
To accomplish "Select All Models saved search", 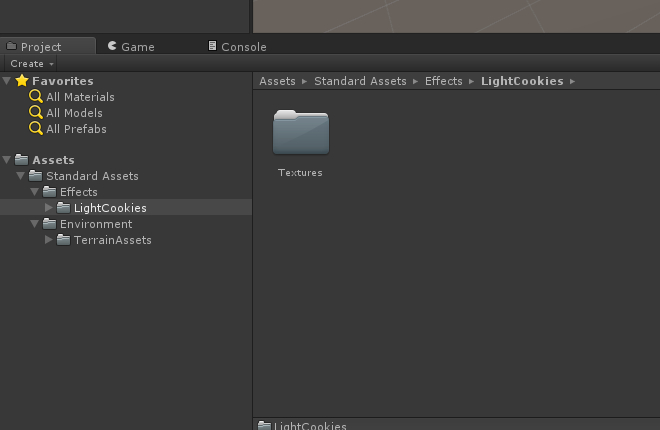I will 74,113.
